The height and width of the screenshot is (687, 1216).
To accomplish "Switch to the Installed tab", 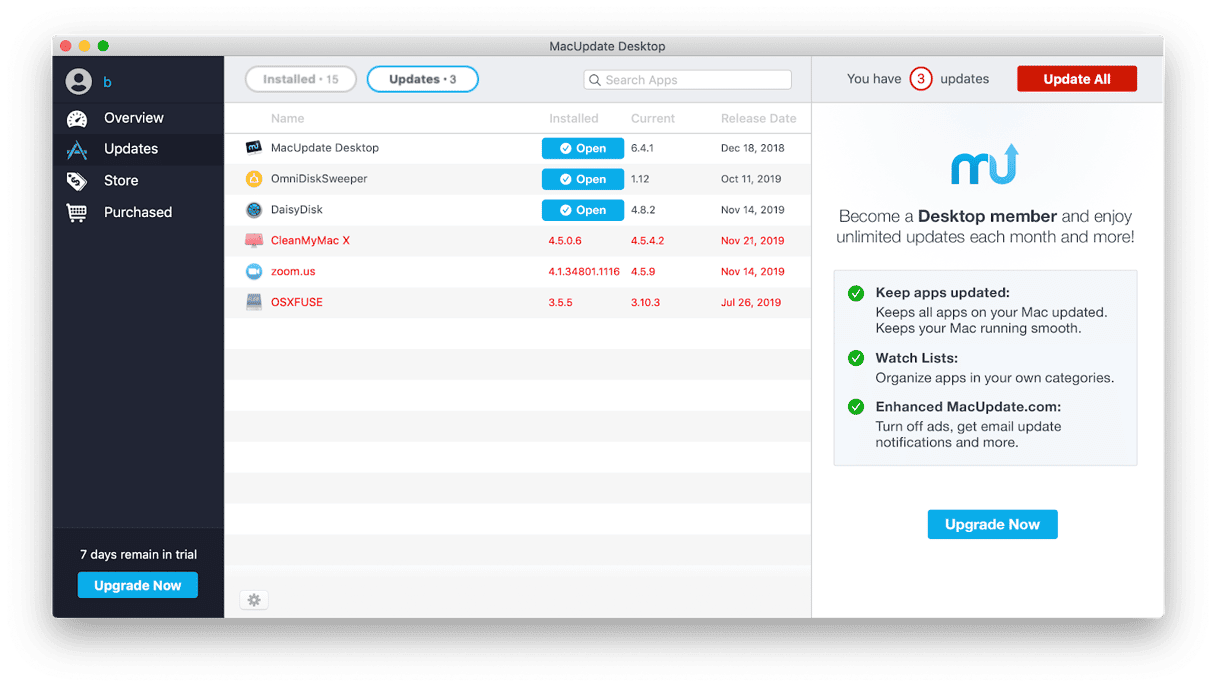I will (x=300, y=79).
